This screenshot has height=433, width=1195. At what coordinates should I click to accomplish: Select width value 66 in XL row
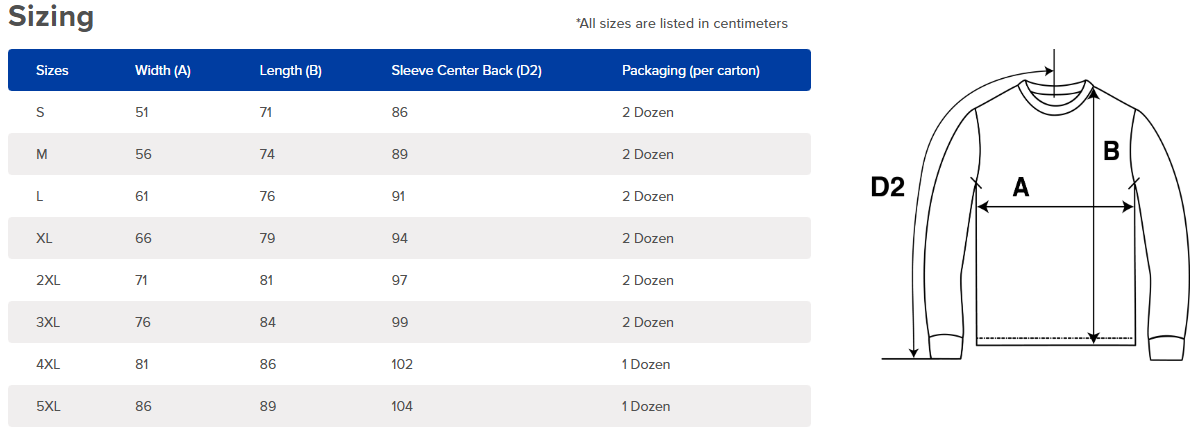click(143, 238)
